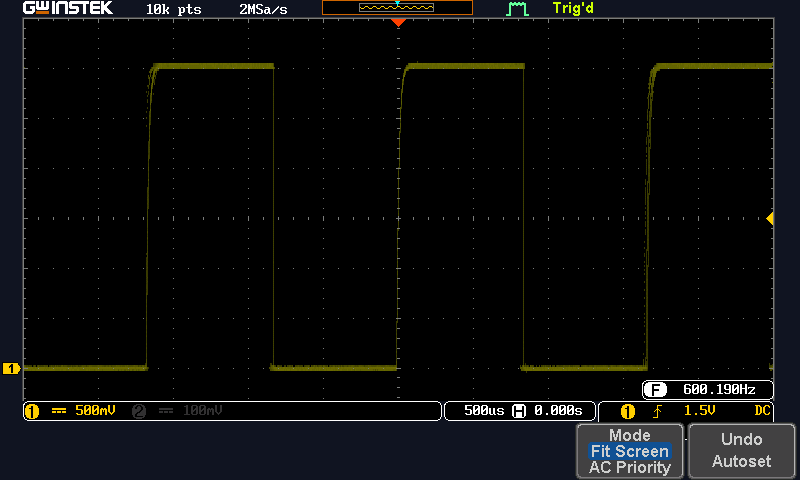Viewport: 800px width, 480px height.
Task: Click the trigger level arrow on right edge
Action: pos(769,218)
